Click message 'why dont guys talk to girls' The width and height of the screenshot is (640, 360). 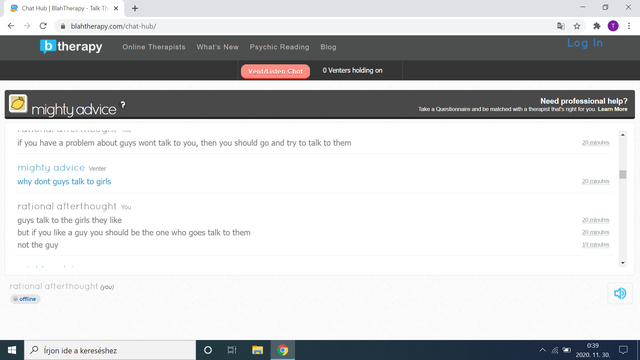coord(64,182)
